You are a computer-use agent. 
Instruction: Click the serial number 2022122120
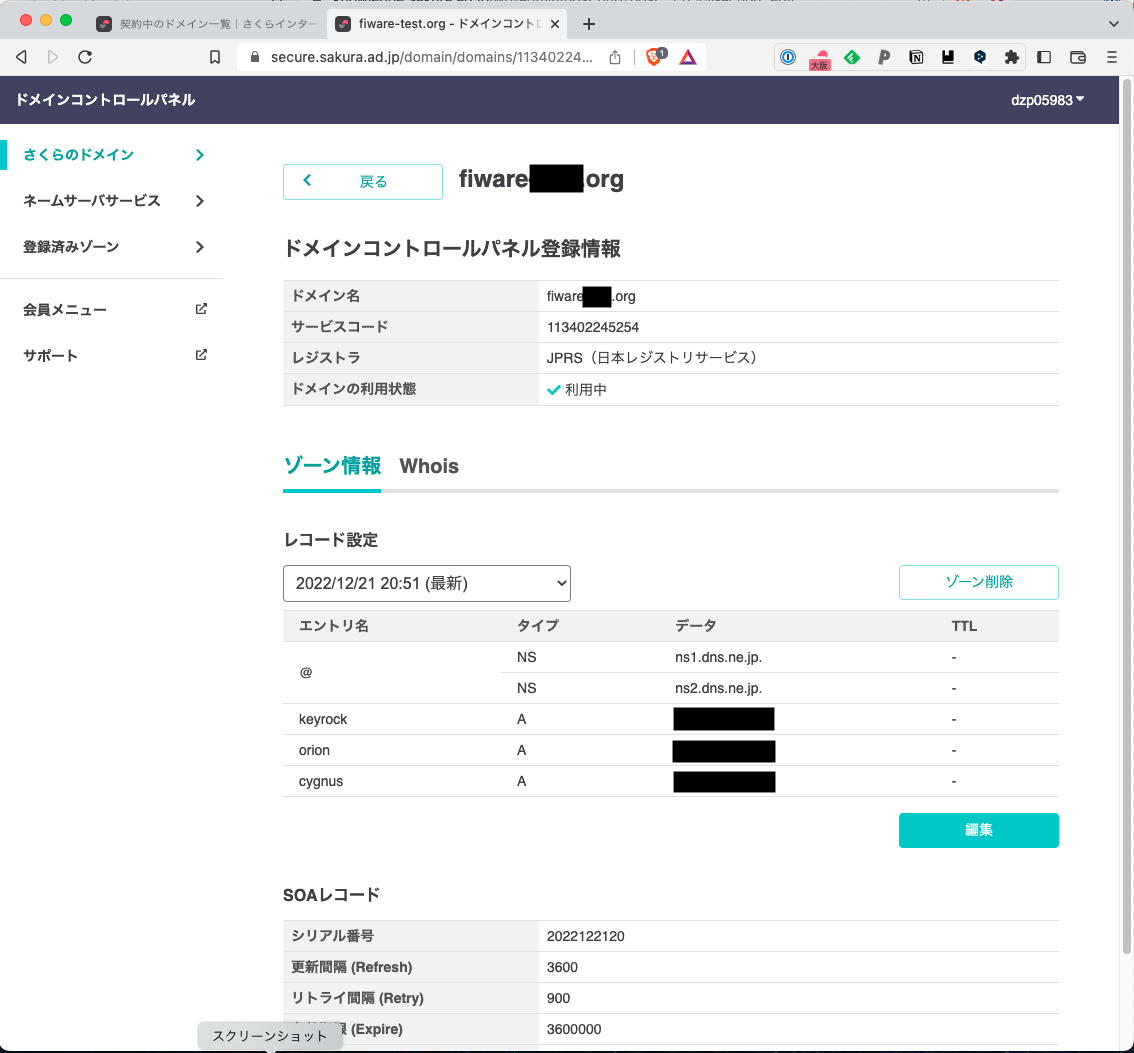click(585, 936)
